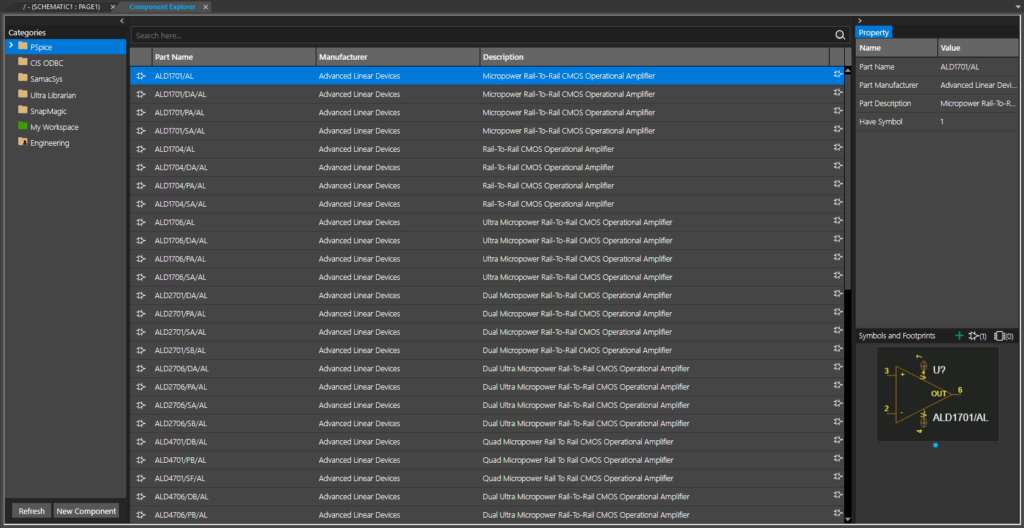
Task: Select the ALD1704/DA/AL part name
Action: click(x=181, y=167)
